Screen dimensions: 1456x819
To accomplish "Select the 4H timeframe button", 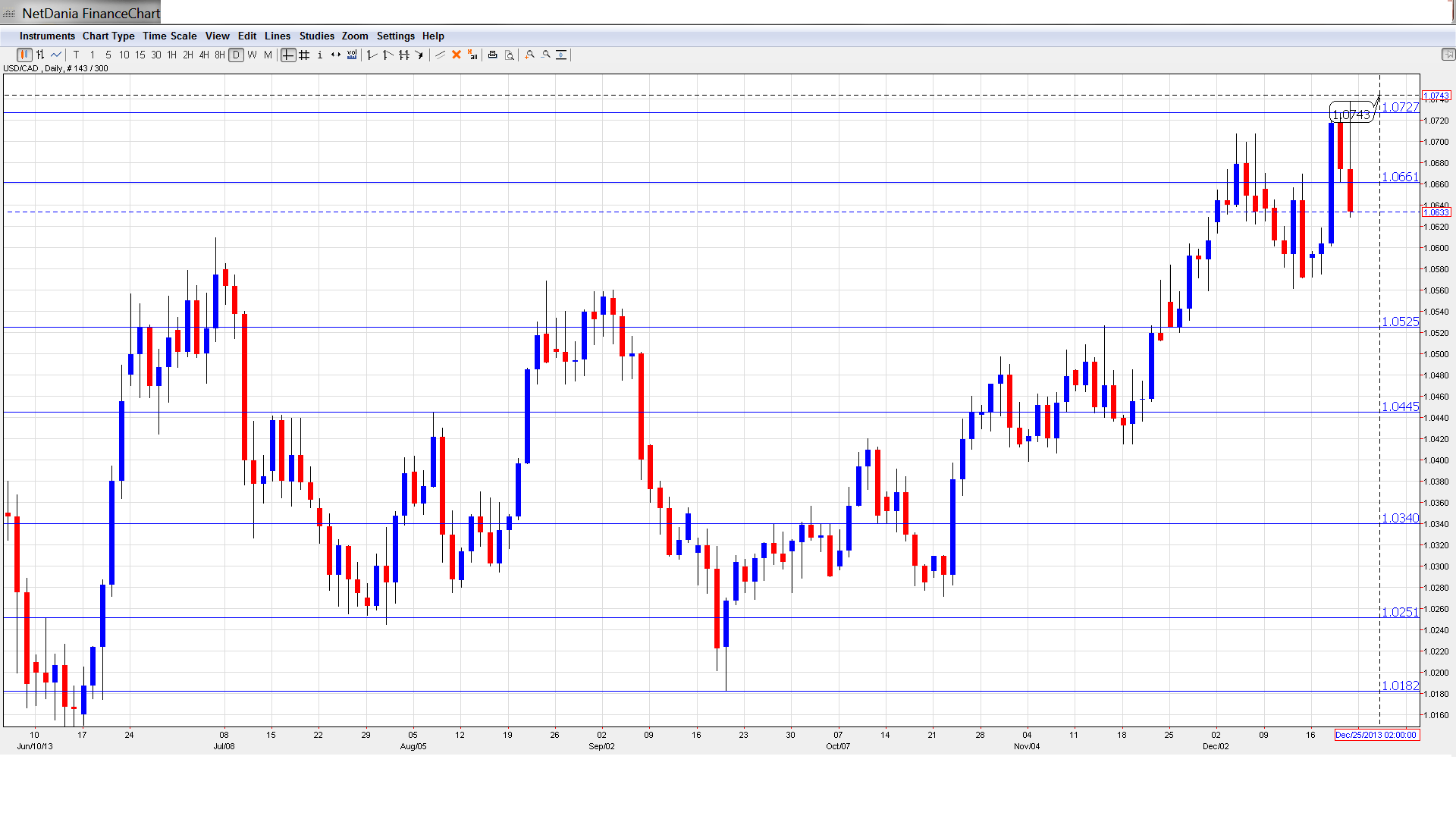I will click(204, 55).
